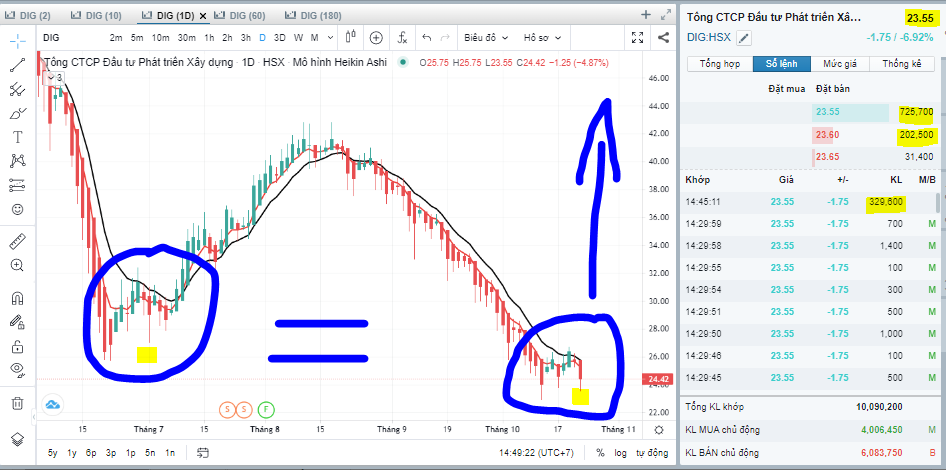Open the indicators fx menu
Viewport: 946px width, 470px height.
(x=402, y=37)
